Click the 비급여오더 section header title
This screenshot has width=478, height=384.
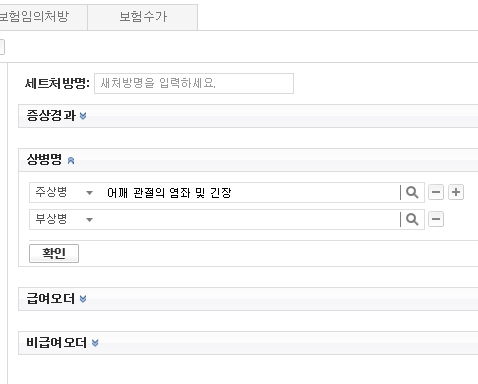click(x=56, y=343)
